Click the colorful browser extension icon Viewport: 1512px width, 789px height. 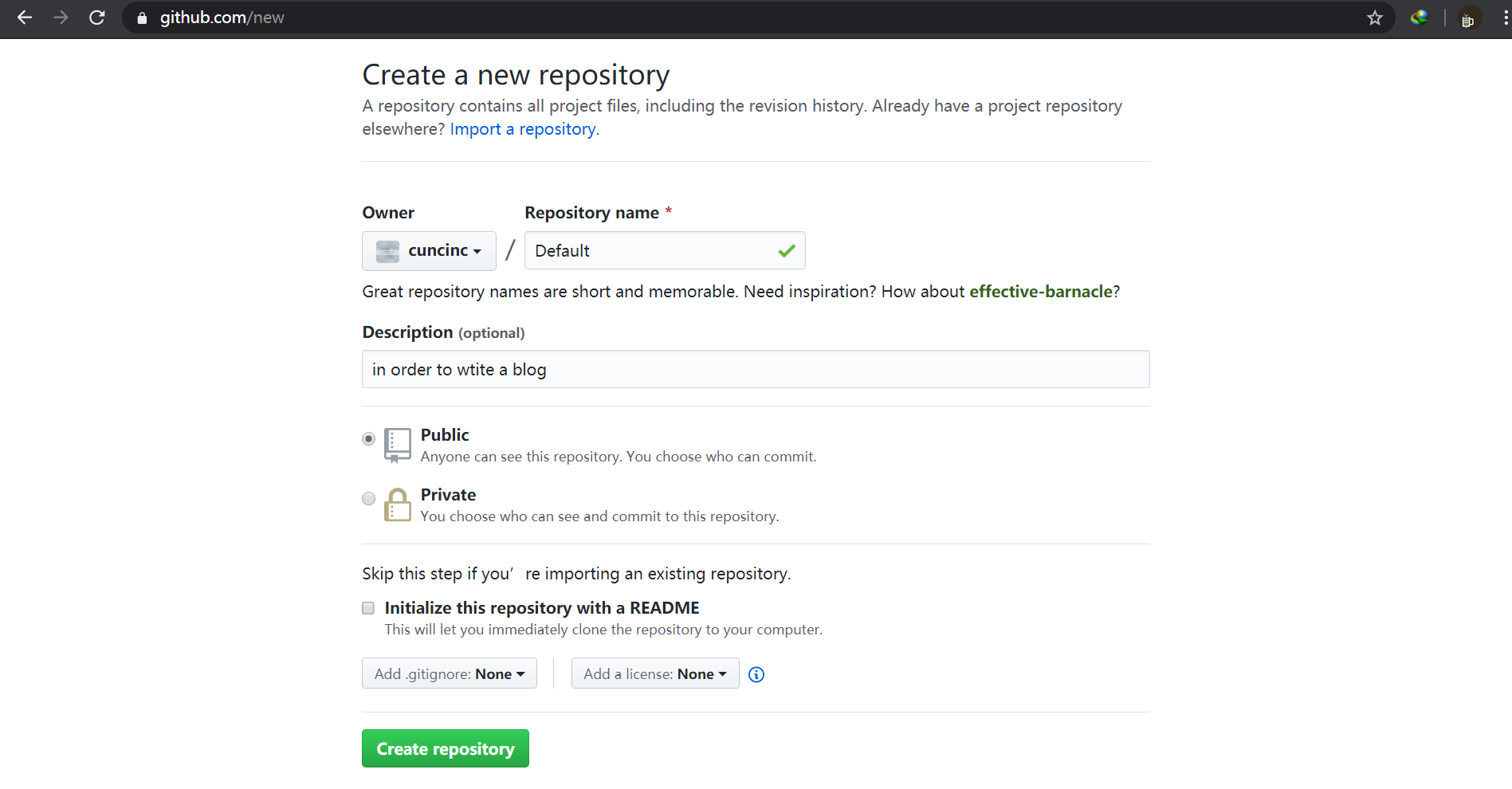[x=1419, y=18]
